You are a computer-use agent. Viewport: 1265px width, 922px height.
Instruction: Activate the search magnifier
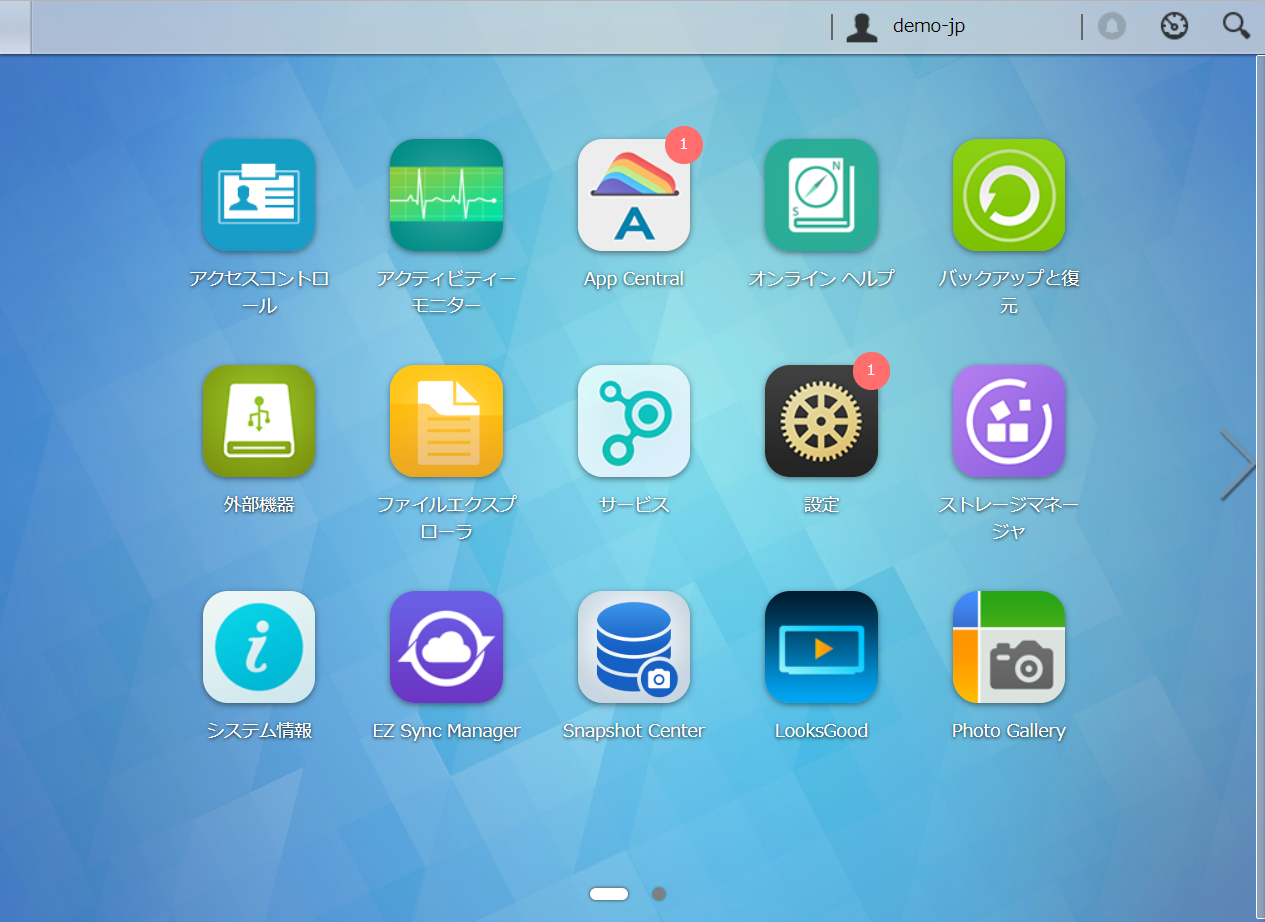tap(1236, 26)
